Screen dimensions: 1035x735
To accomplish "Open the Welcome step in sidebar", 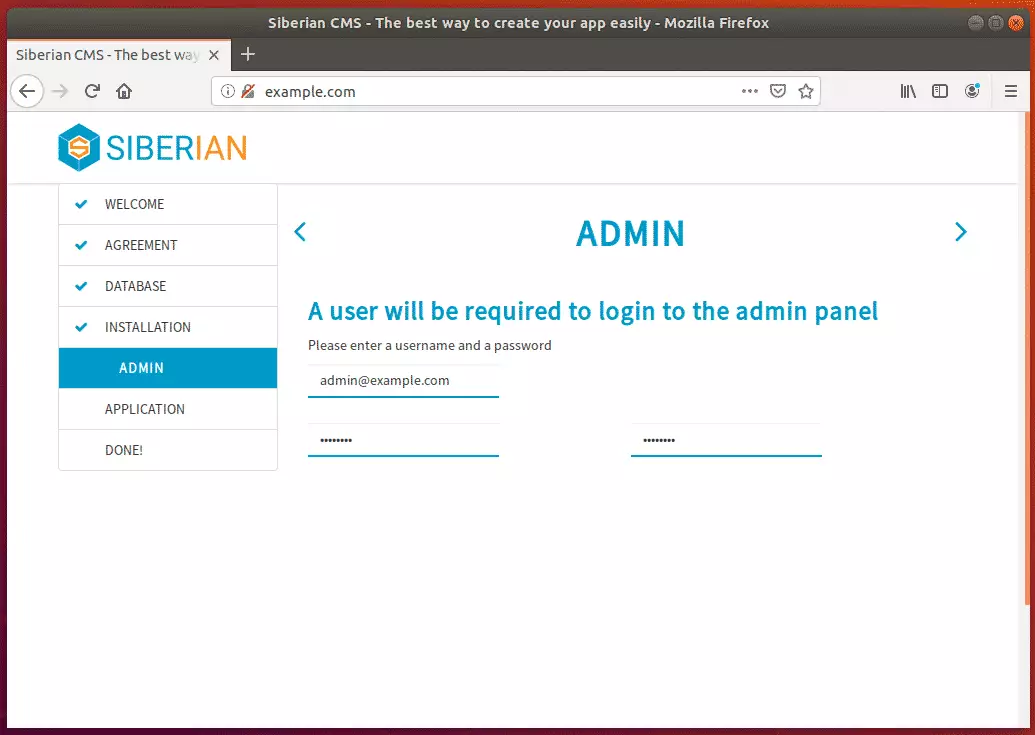I will (x=168, y=205).
